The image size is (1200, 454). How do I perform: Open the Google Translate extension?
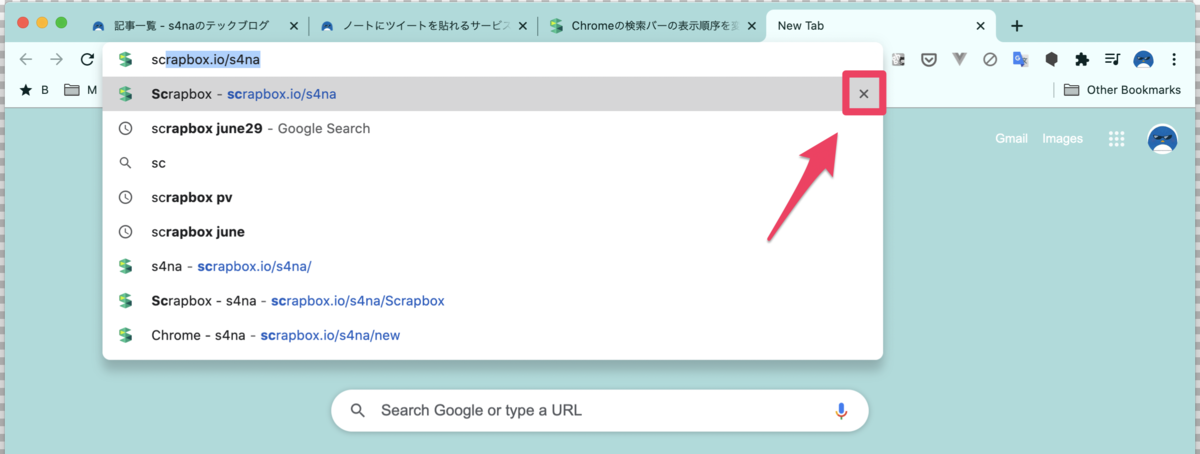click(1020, 60)
